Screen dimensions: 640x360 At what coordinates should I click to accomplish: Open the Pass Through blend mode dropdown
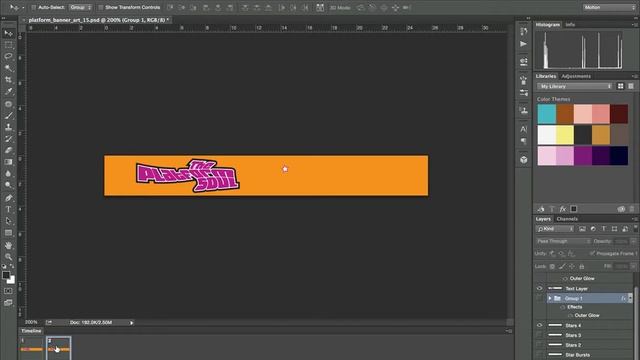[563, 241]
